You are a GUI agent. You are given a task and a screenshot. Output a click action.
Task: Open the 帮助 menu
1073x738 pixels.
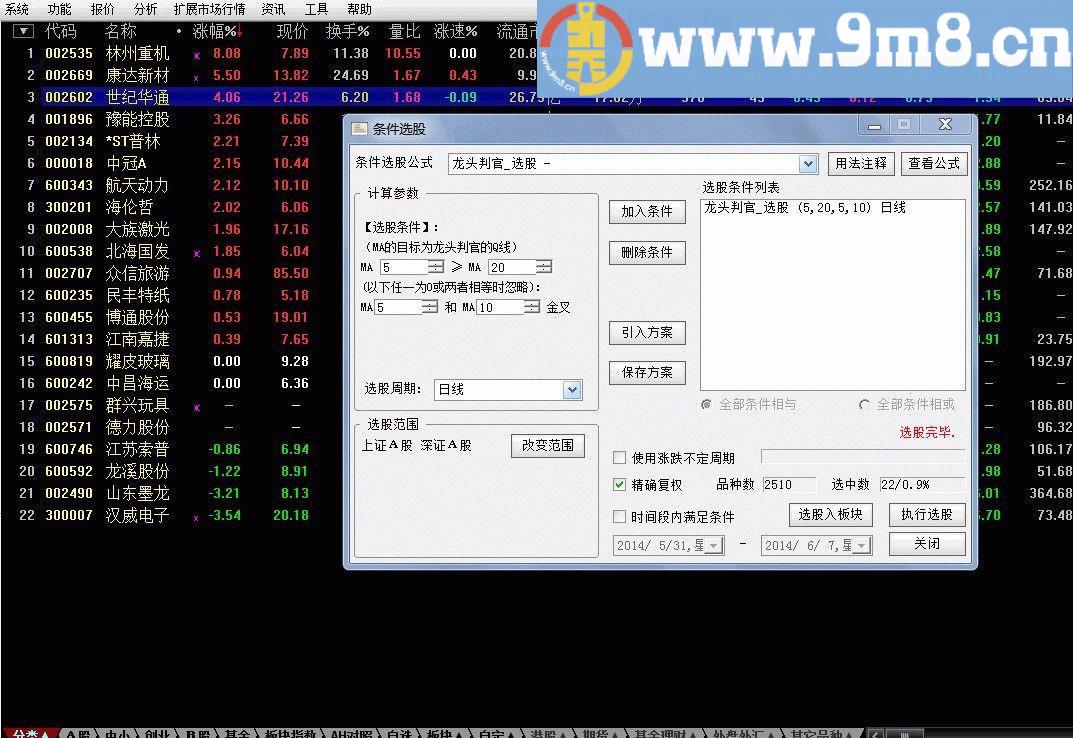click(359, 9)
